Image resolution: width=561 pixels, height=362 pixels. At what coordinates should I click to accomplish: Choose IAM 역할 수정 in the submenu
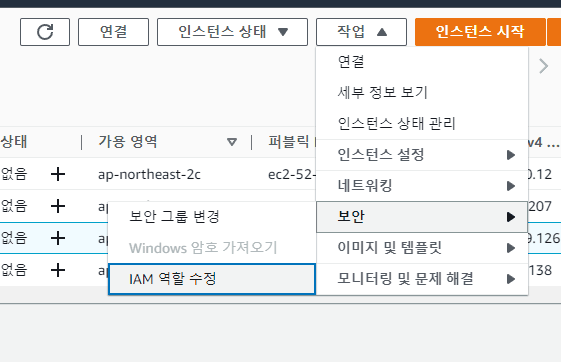212,279
